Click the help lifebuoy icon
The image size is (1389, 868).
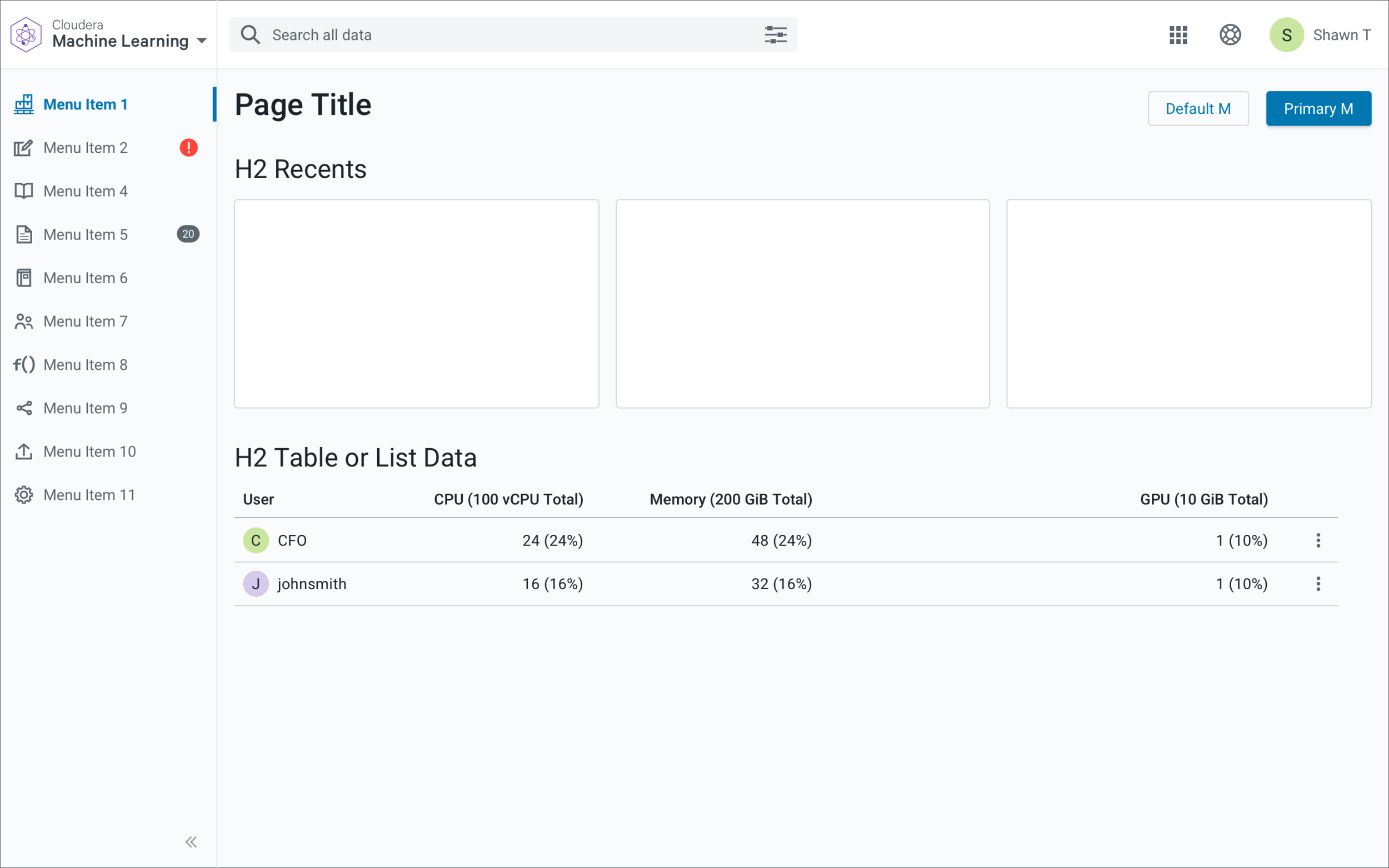tap(1230, 34)
